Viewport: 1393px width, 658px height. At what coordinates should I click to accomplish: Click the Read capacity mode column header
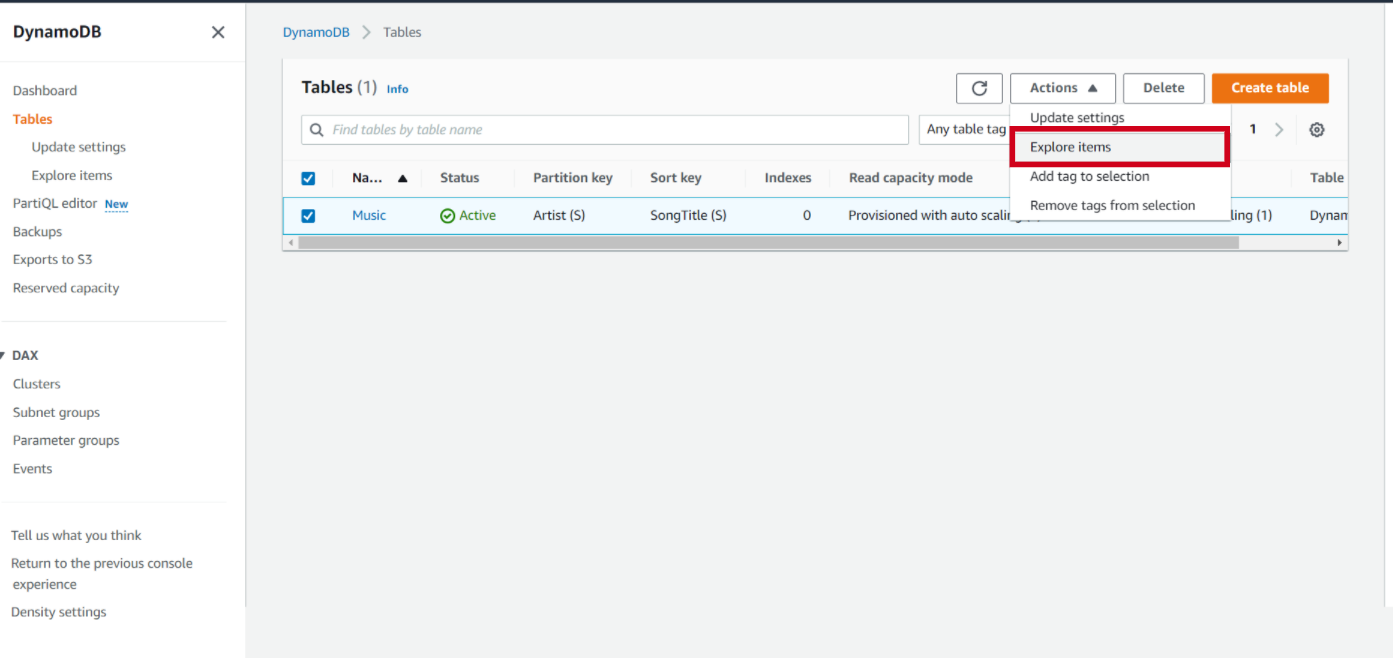point(911,178)
